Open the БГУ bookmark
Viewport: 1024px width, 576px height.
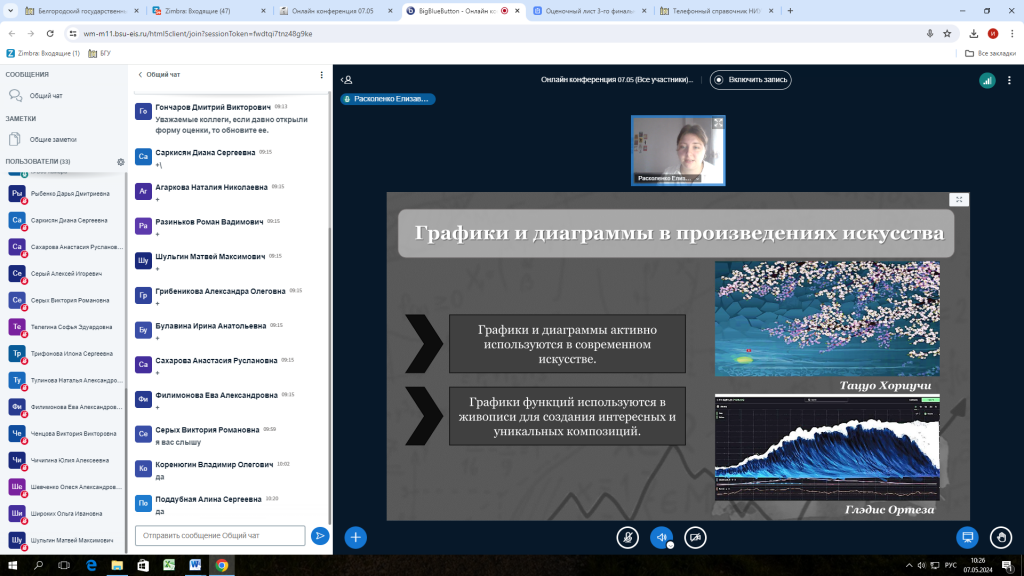(99, 54)
